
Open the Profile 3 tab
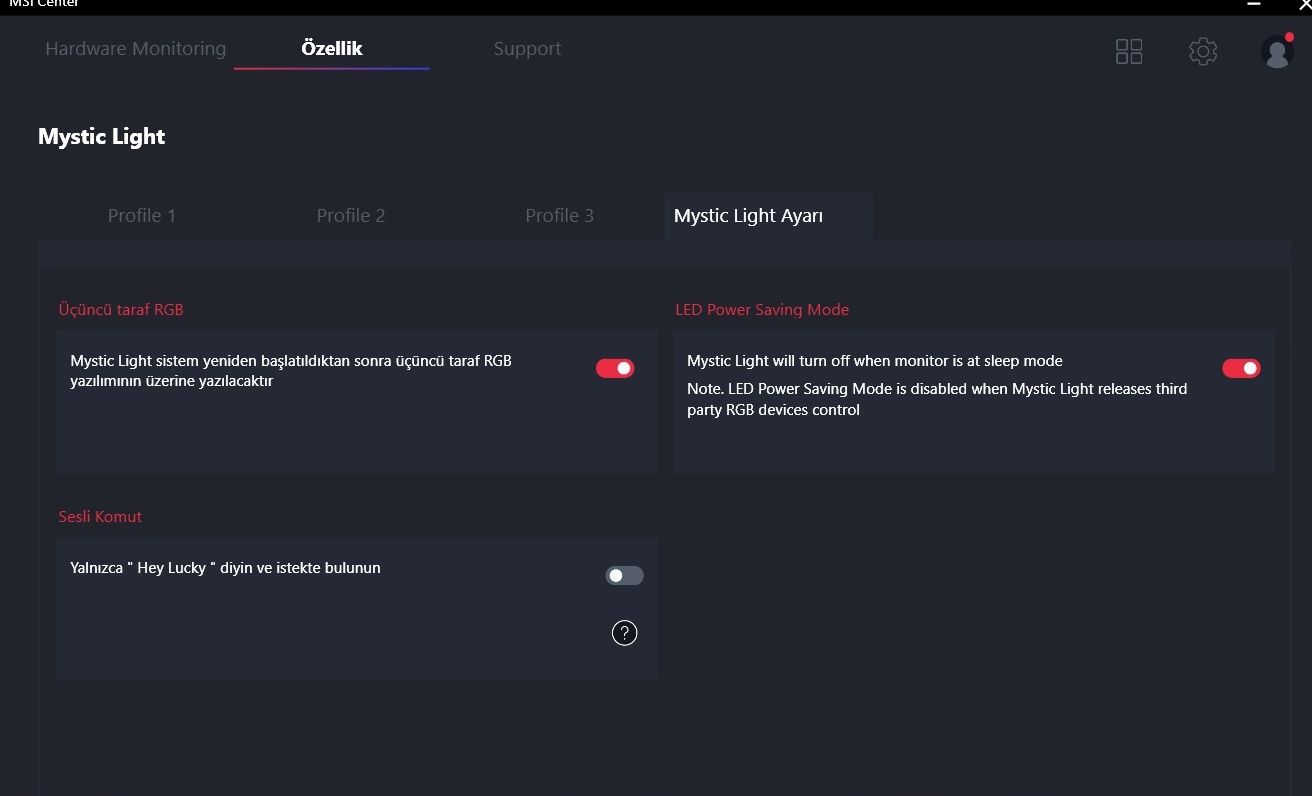tap(560, 215)
